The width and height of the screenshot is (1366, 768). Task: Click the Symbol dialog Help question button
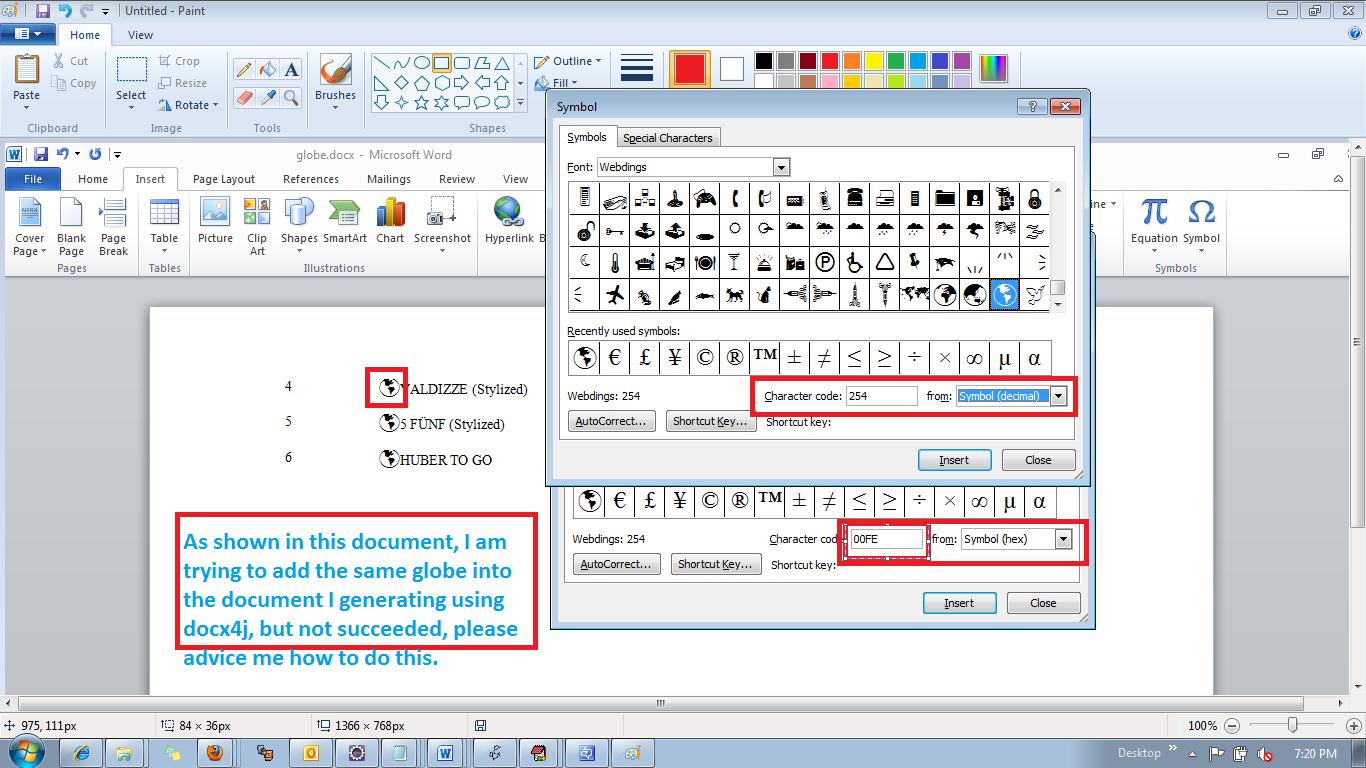[x=1031, y=107]
